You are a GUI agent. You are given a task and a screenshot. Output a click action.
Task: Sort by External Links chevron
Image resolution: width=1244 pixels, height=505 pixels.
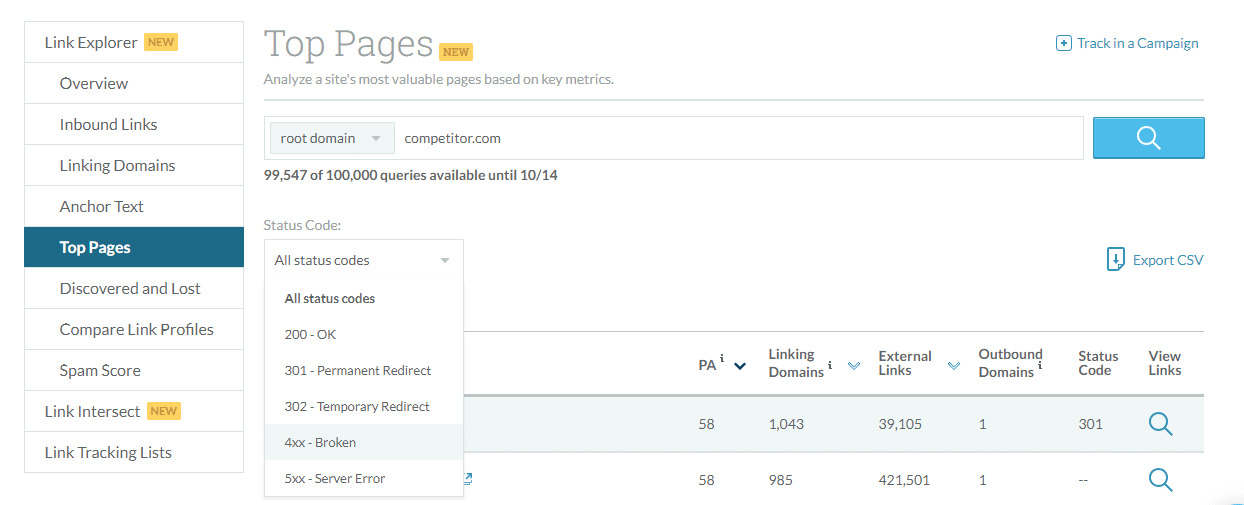coord(954,366)
